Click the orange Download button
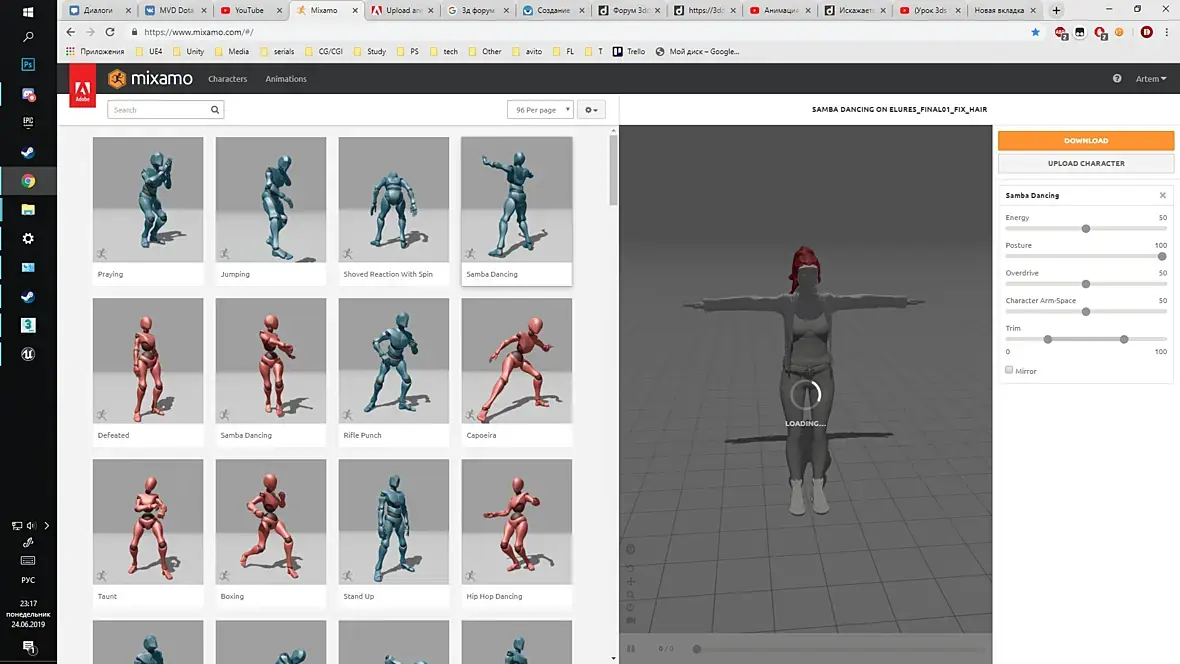 (1086, 141)
